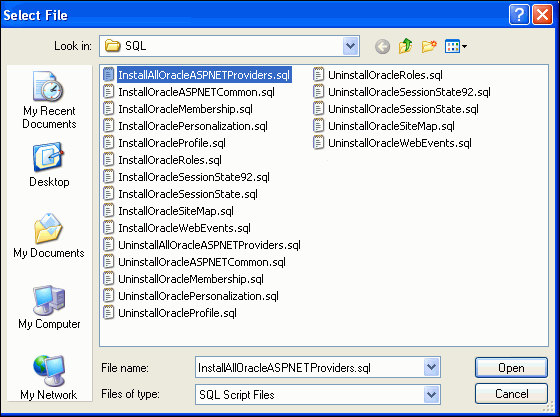This screenshot has width=560, height=417.
Task: Close the Select File dialog
Action: [x=542, y=15]
